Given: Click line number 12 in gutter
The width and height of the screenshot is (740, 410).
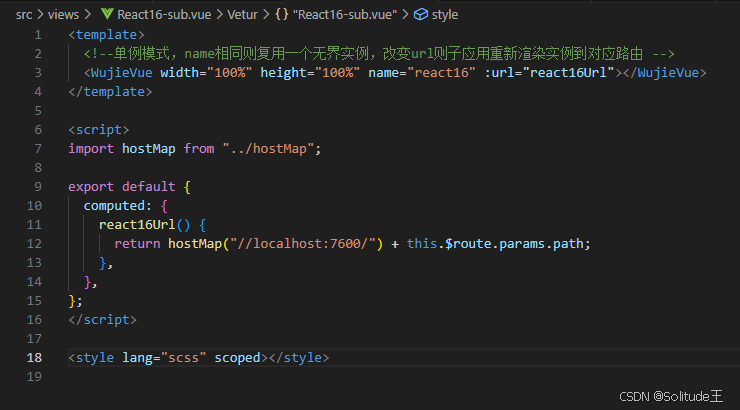Looking at the screenshot, I should coord(34,244).
